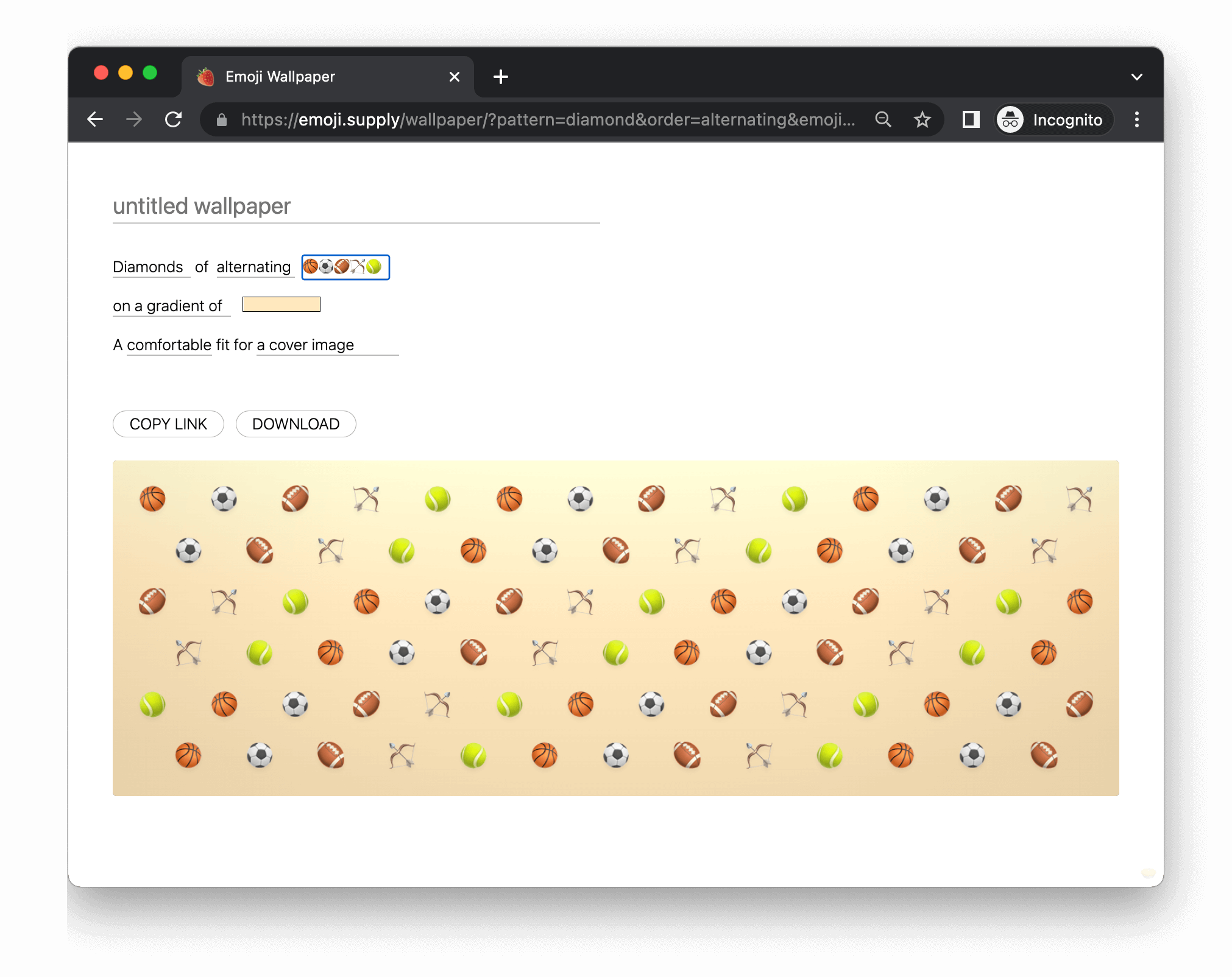Click the zoom magnifier icon in address bar

883,119
